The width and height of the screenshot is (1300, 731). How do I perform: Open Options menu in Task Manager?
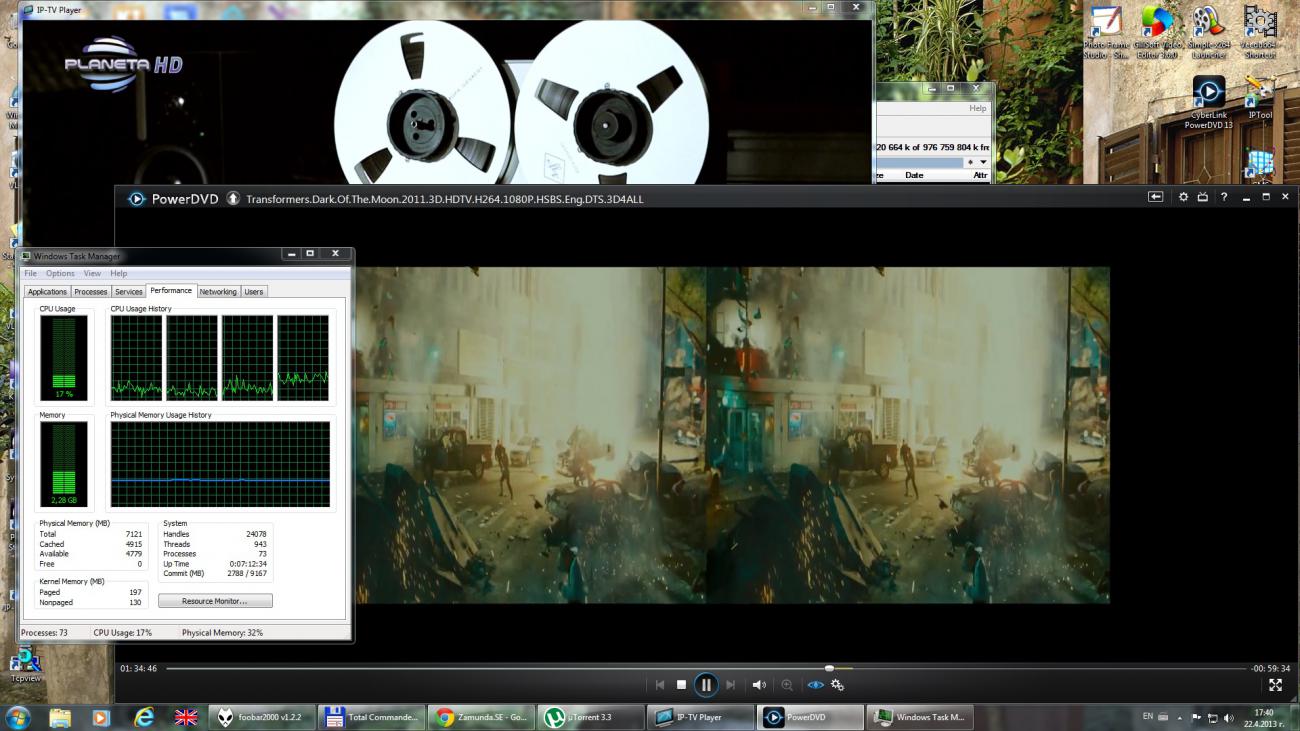(x=60, y=273)
